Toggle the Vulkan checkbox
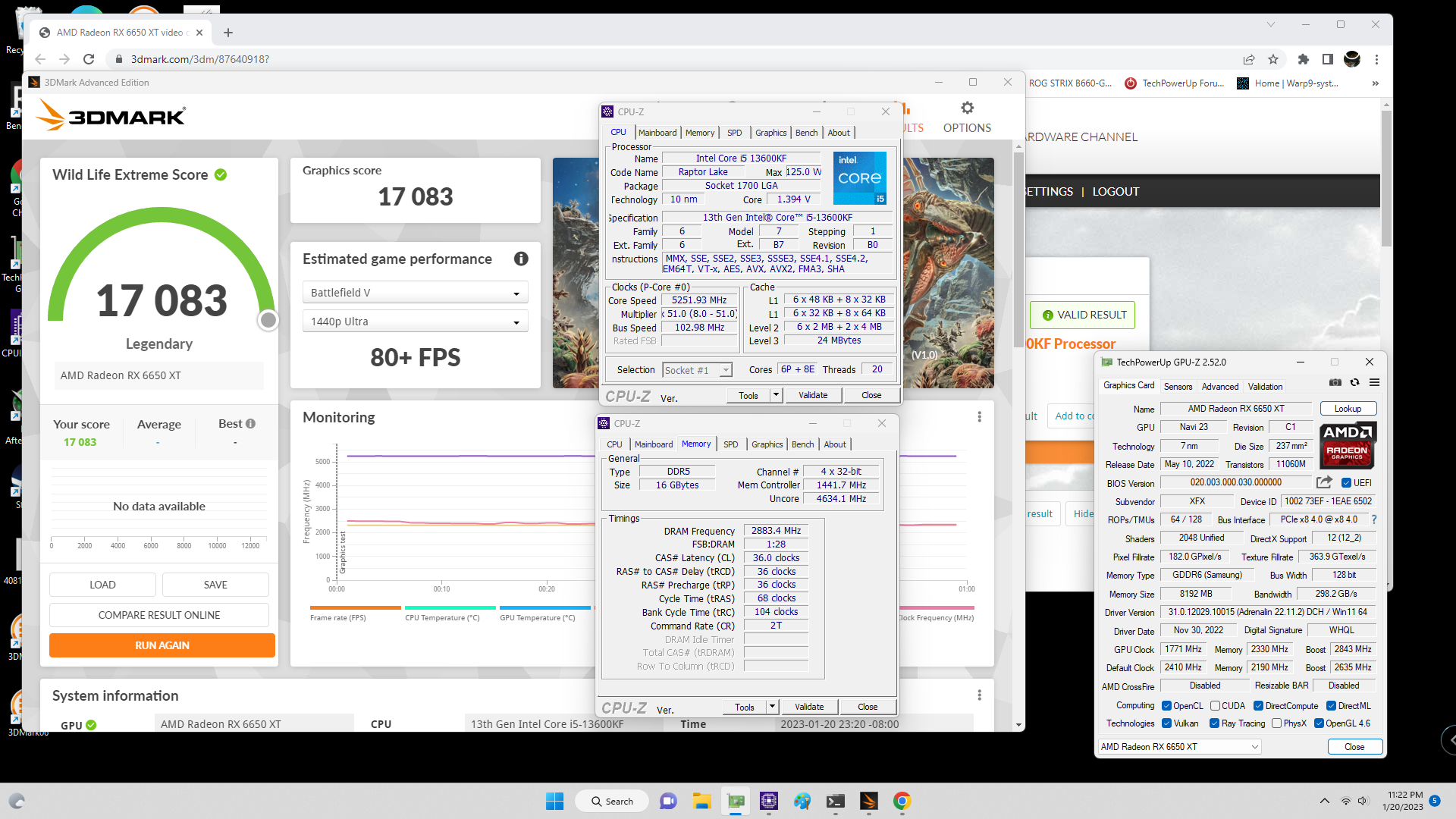 click(x=1167, y=723)
